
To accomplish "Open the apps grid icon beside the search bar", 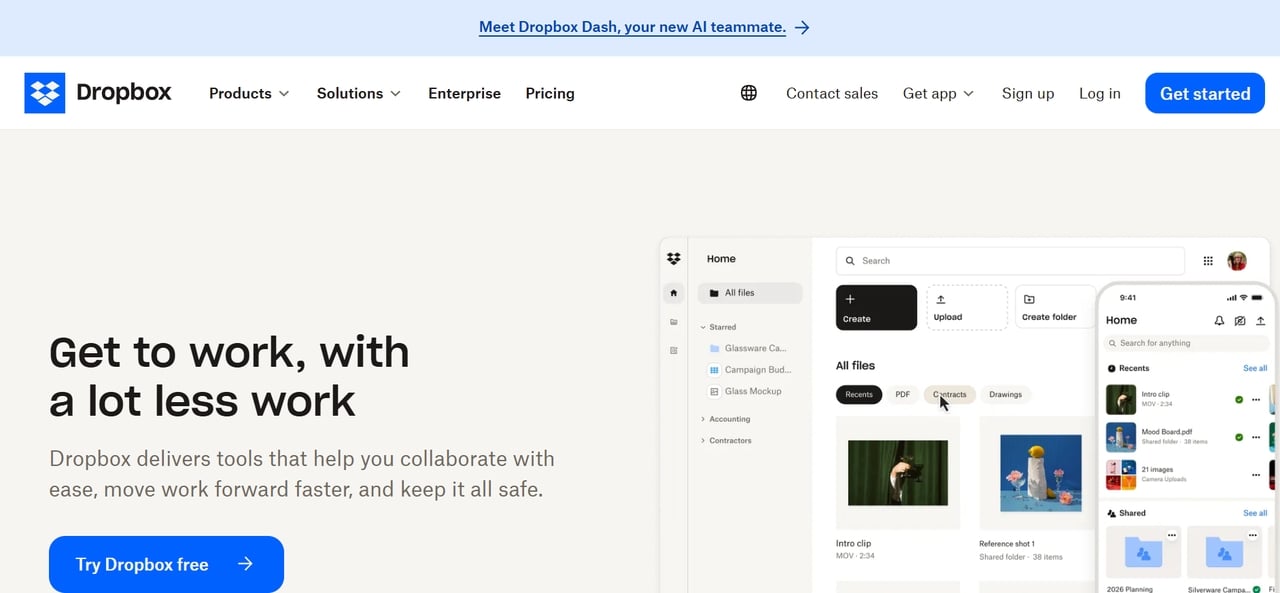I will 1208,261.
